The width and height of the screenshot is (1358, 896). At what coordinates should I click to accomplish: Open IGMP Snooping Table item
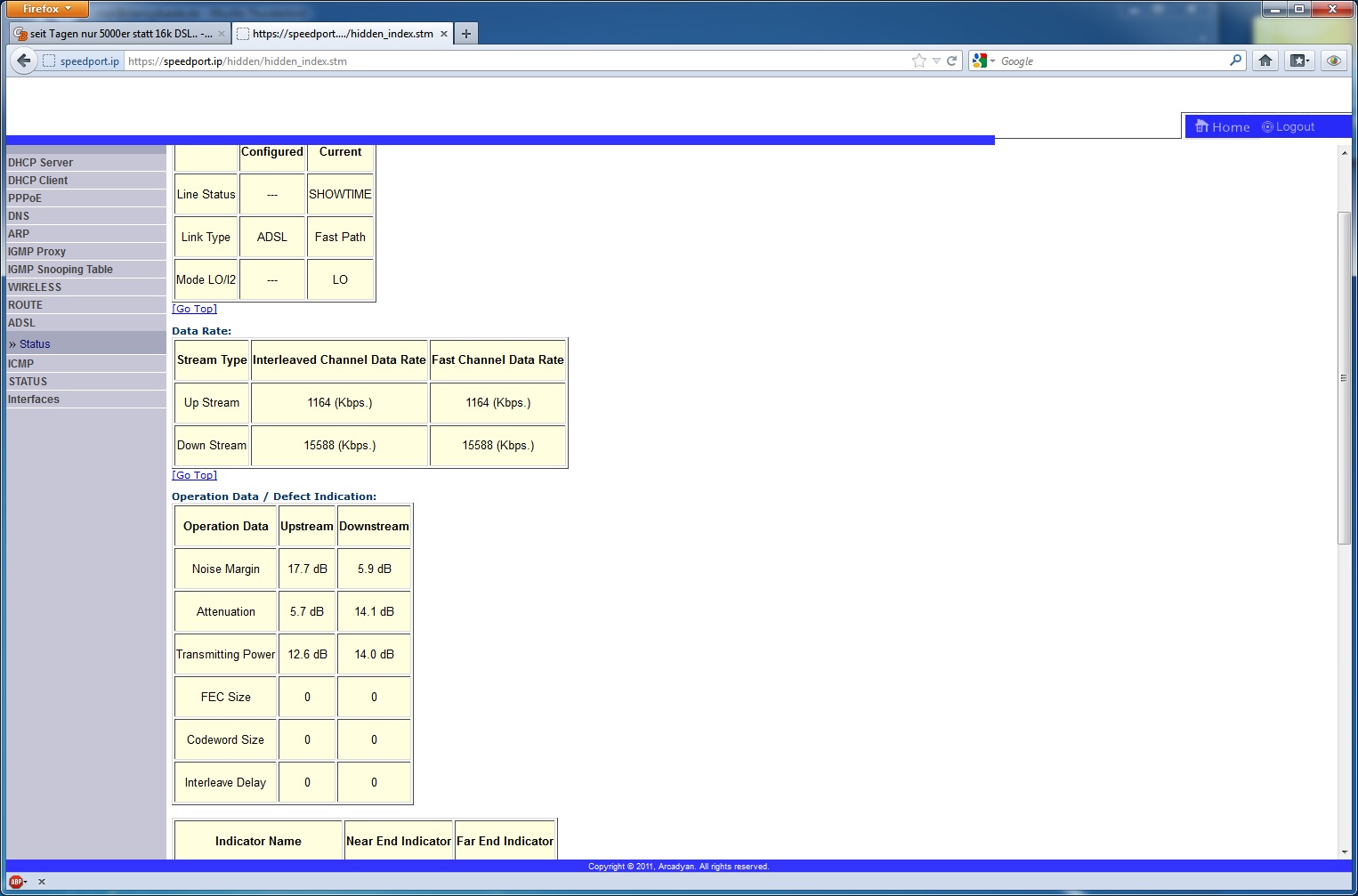tap(85, 270)
